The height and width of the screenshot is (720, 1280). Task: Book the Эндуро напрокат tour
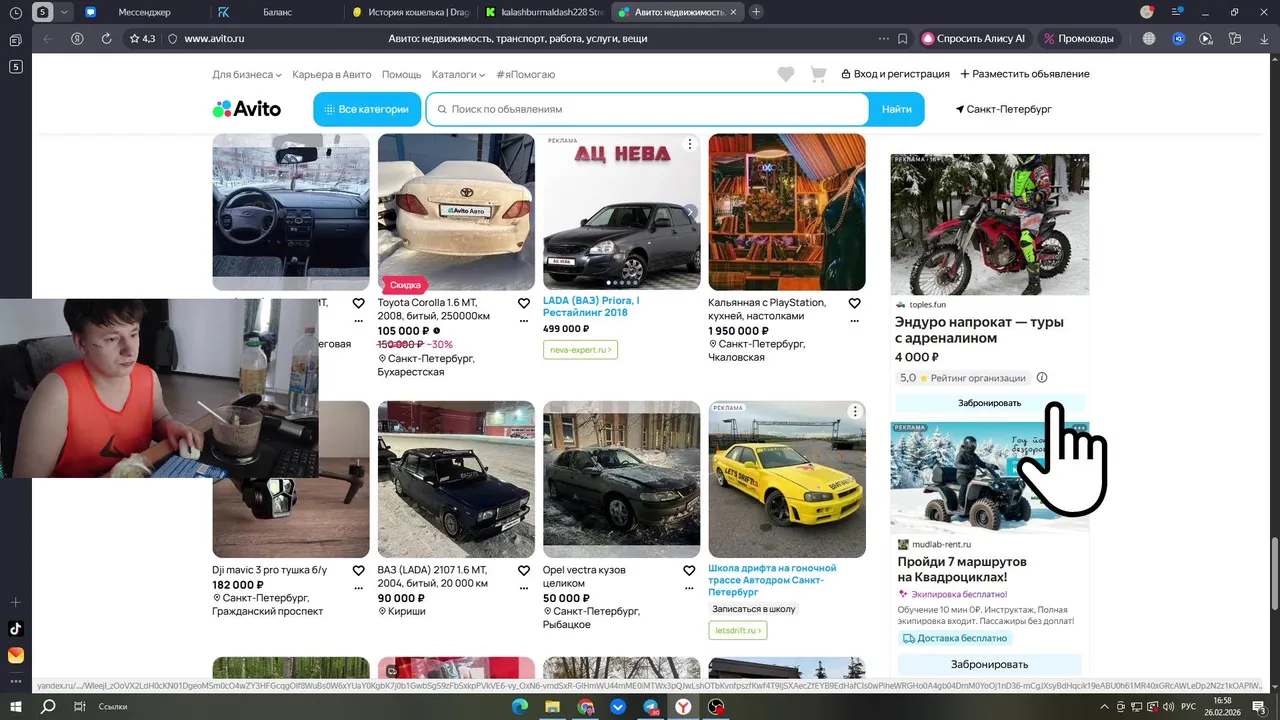989,403
